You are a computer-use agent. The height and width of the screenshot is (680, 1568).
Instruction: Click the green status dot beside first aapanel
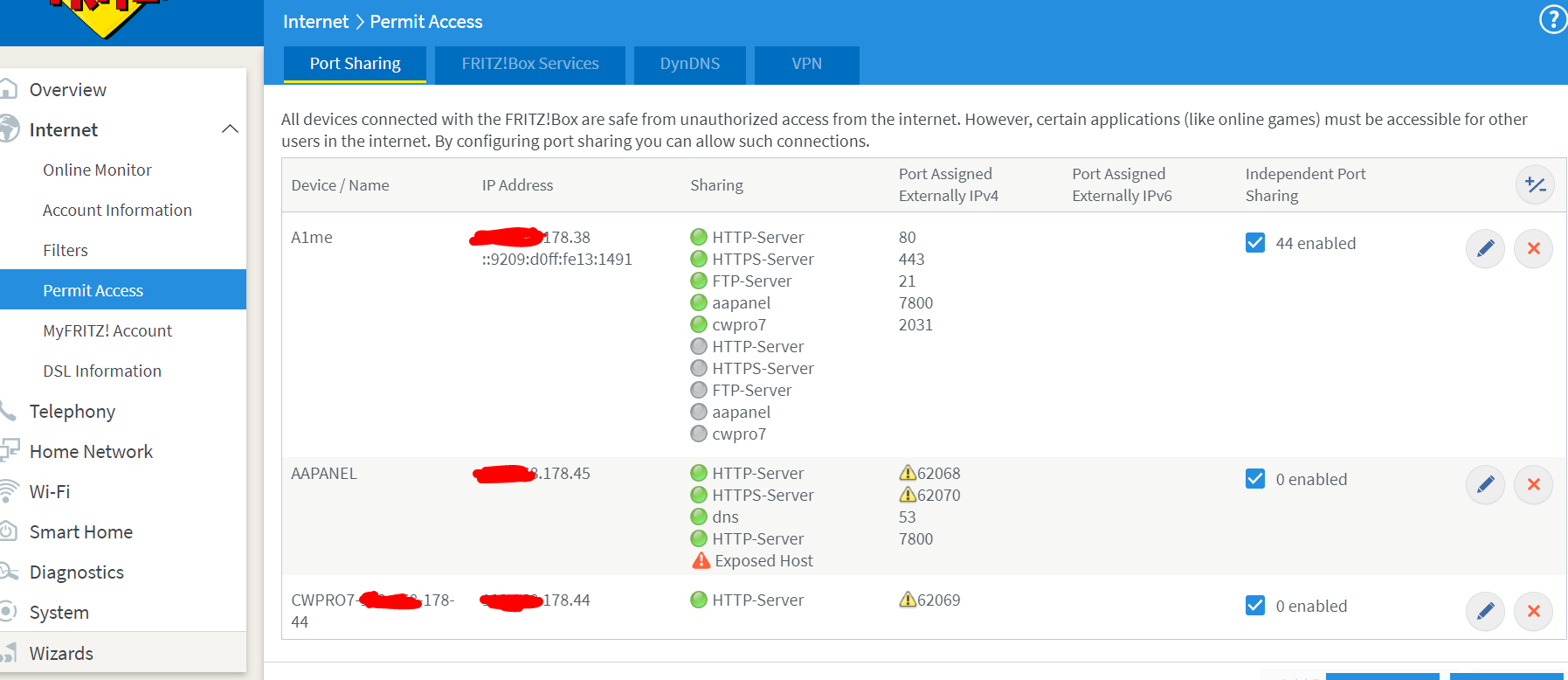click(699, 302)
